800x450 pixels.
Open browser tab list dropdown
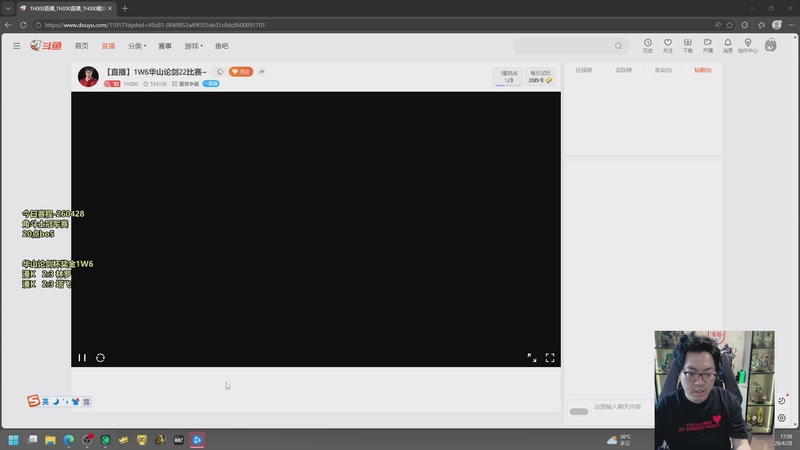(8, 8)
